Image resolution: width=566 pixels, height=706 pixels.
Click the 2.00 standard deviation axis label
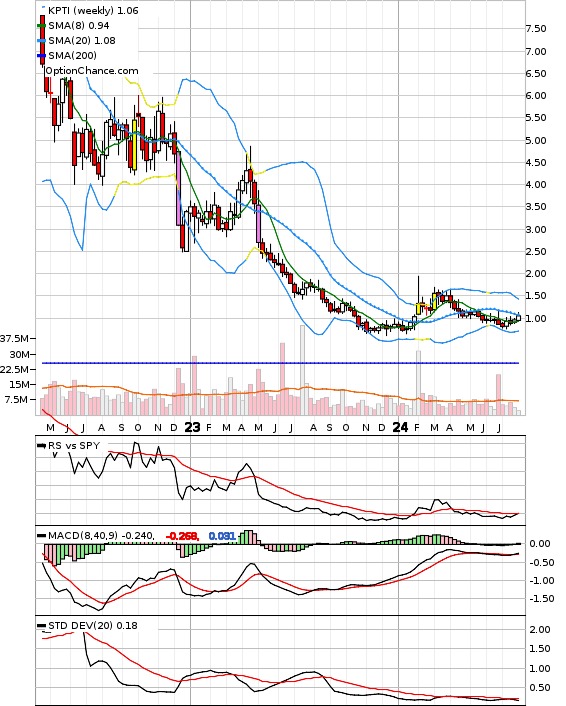pos(539,629)
